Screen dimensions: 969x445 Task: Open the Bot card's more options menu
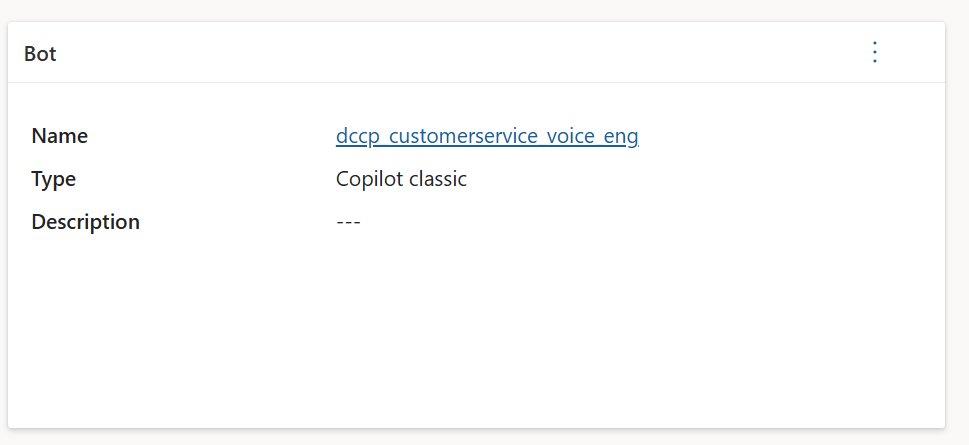click(x=874, y=53)
